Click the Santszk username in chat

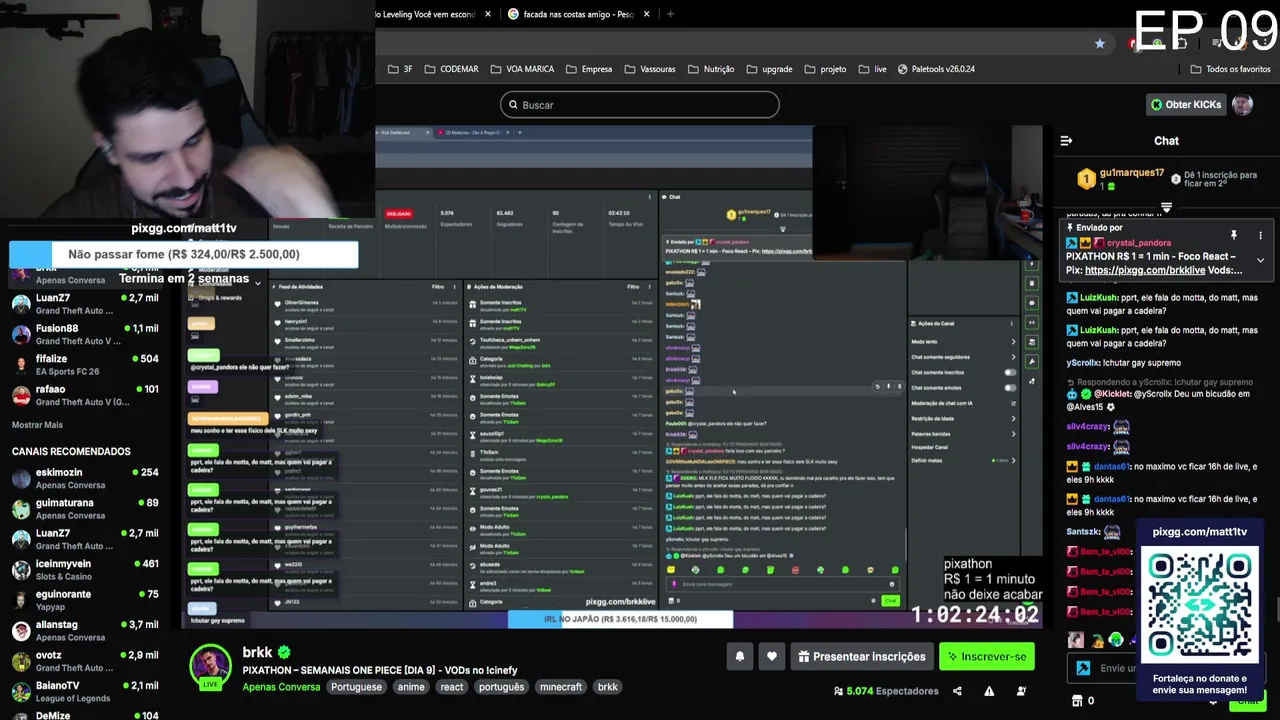[1084, 532]
